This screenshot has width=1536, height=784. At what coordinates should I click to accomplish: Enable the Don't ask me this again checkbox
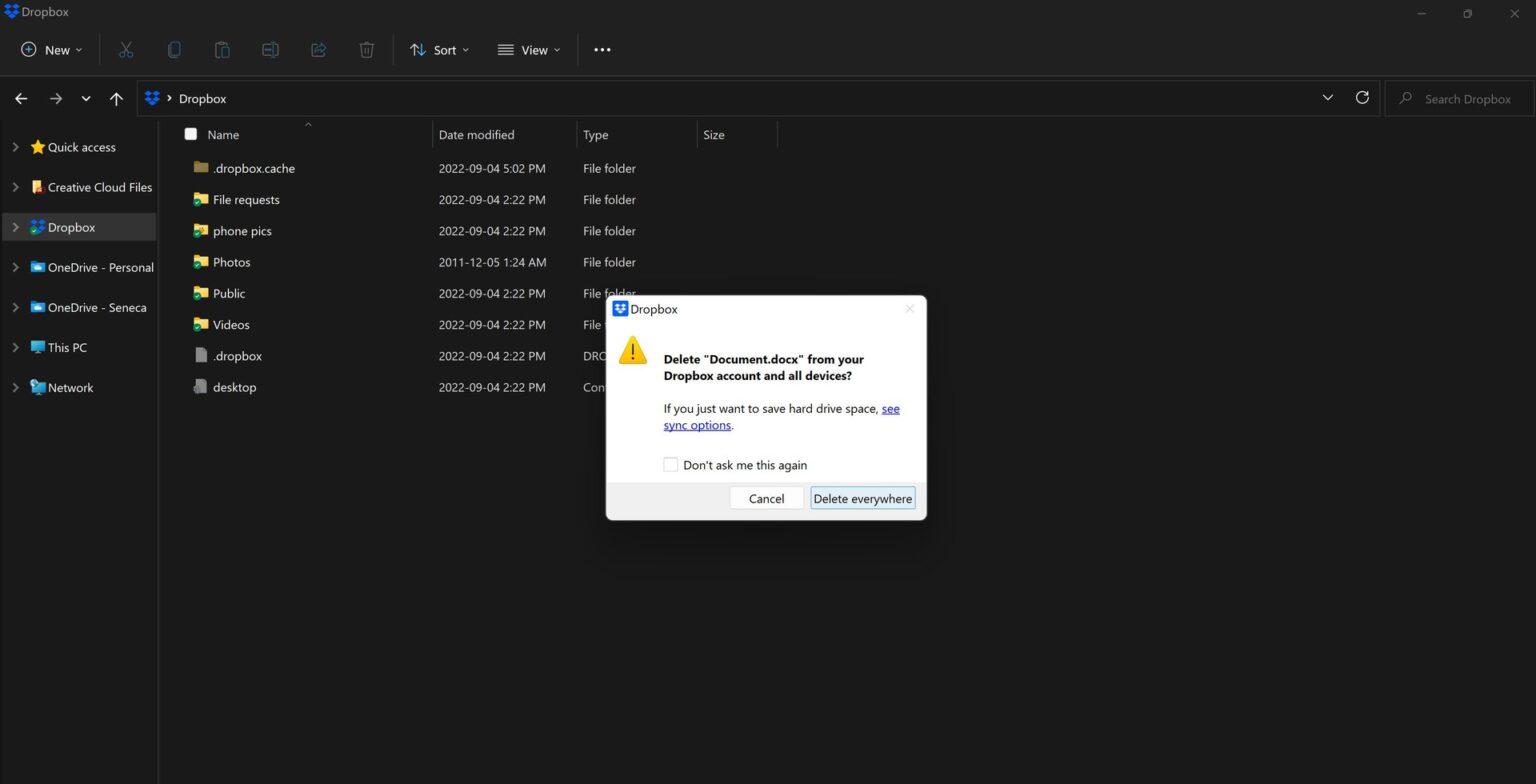(x=670, y=464)
